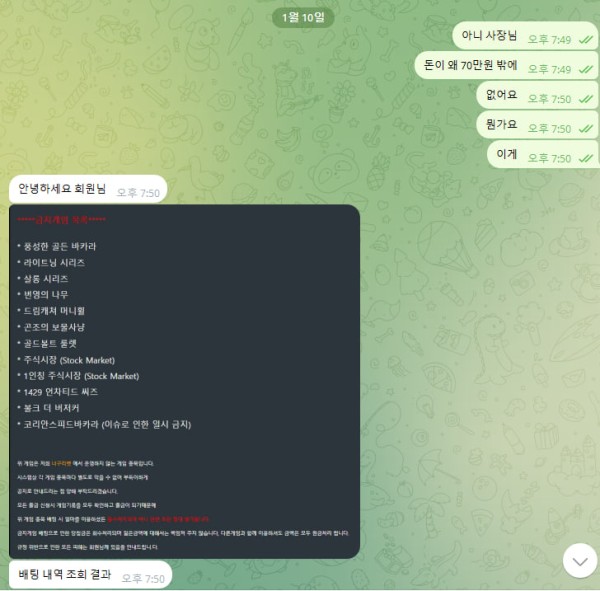Click the read checkmarks on '없어요' message
Screen dimensions: 600x591
point(586,99)
